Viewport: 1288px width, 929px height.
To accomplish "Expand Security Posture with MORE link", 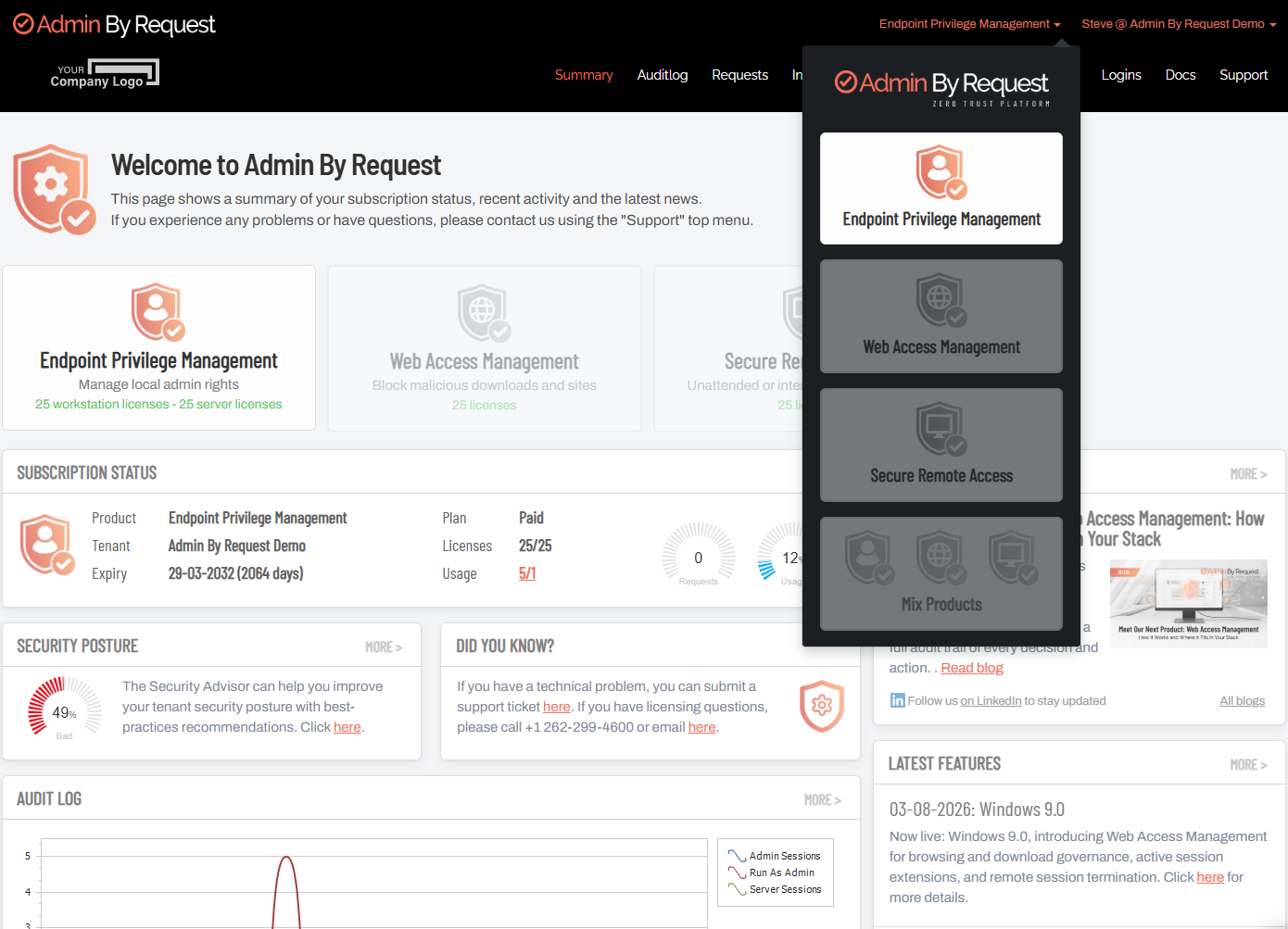I will 384,647.
